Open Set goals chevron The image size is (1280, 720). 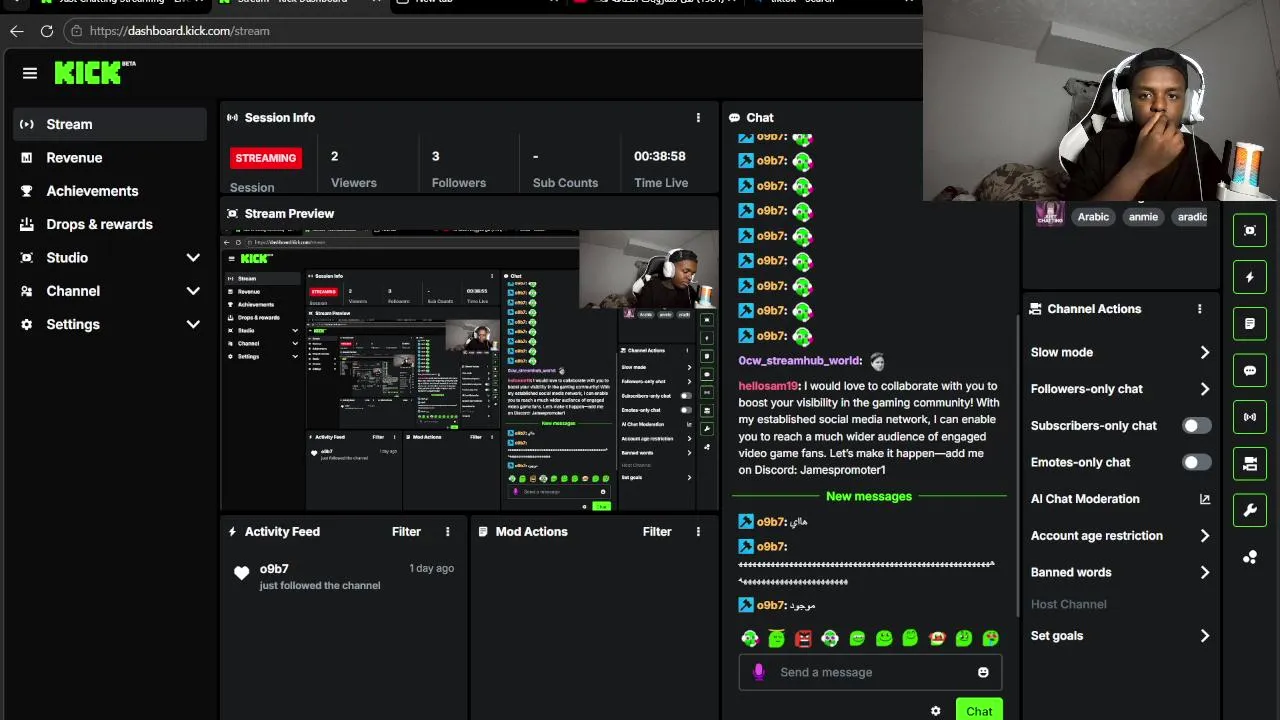1204,636
